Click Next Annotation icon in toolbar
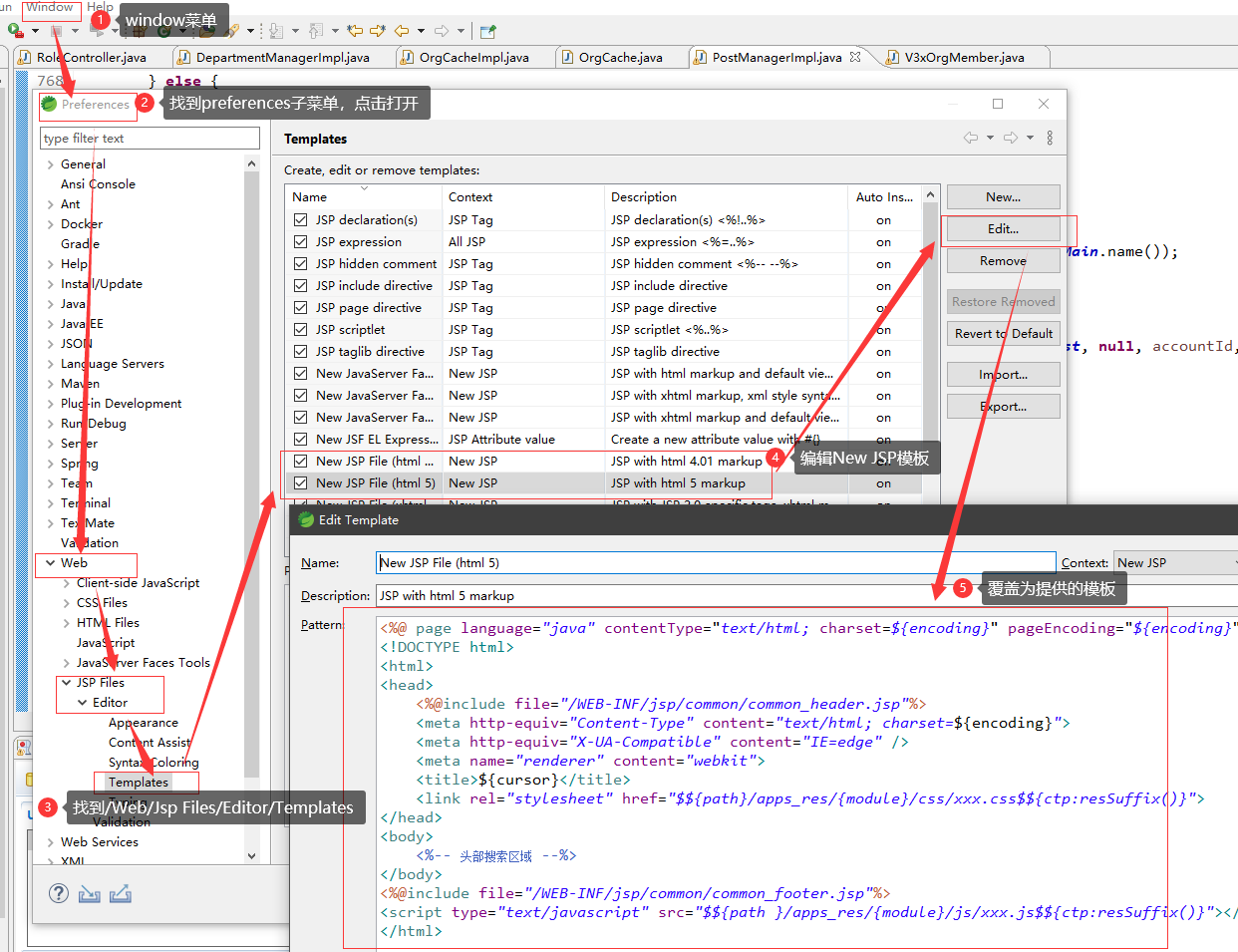 277,31
